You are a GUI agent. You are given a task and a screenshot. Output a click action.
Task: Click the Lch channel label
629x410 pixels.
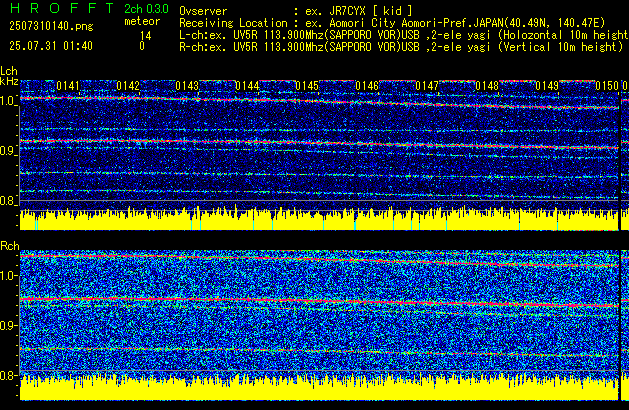pyautogui.click(x=9, y=71)
